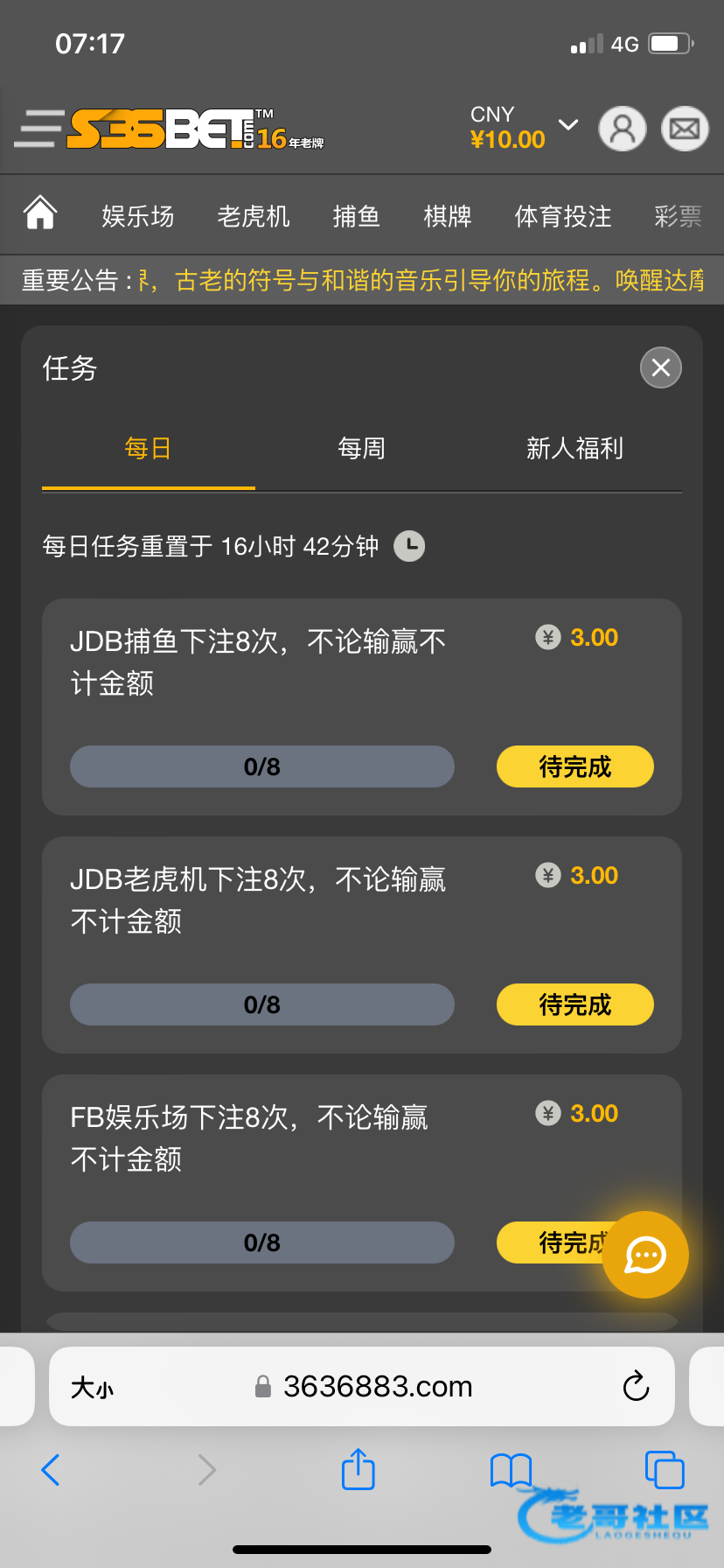Select the 每日 tab

[x=148, y=449]
